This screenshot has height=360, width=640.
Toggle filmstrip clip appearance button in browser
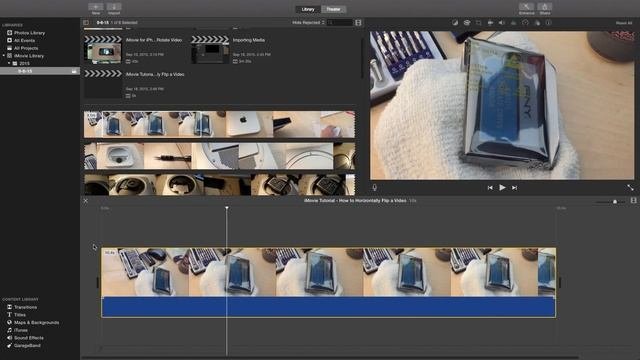[358, 22]
